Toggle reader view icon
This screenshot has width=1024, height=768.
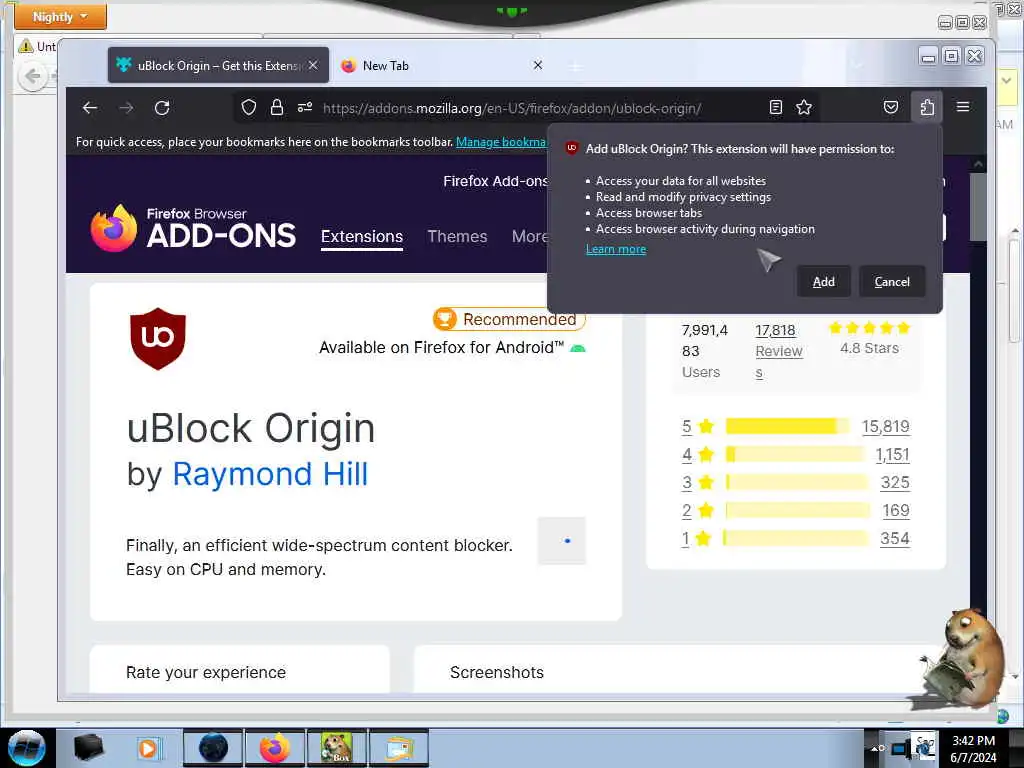pyautogui.click(x=775, y=107)
